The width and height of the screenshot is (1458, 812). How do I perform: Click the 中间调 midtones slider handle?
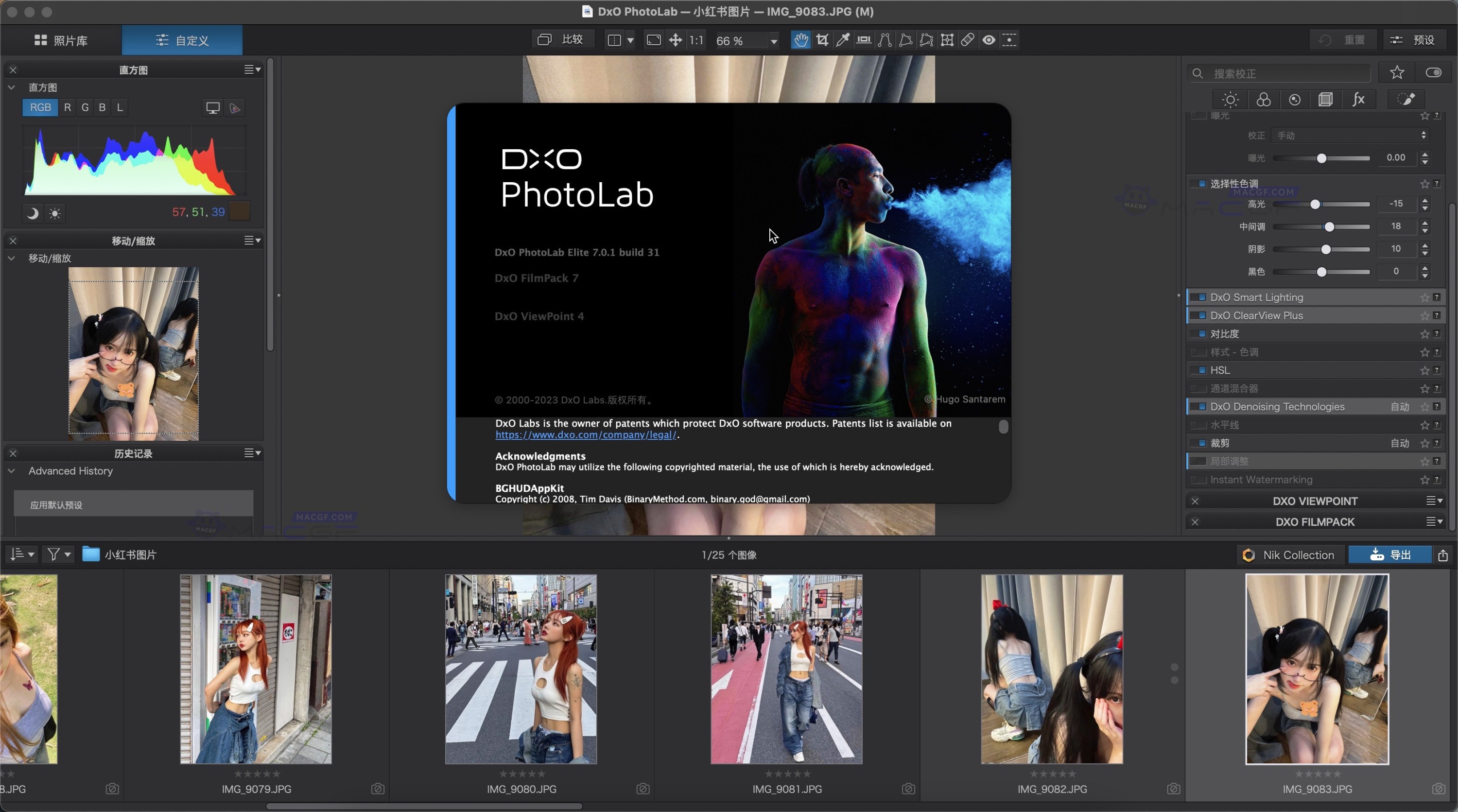[1329, 227]
